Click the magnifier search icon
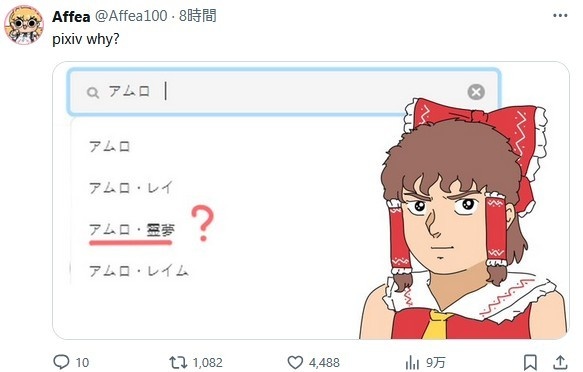This screenshot has height=372, width=583. tap(93, 93)
